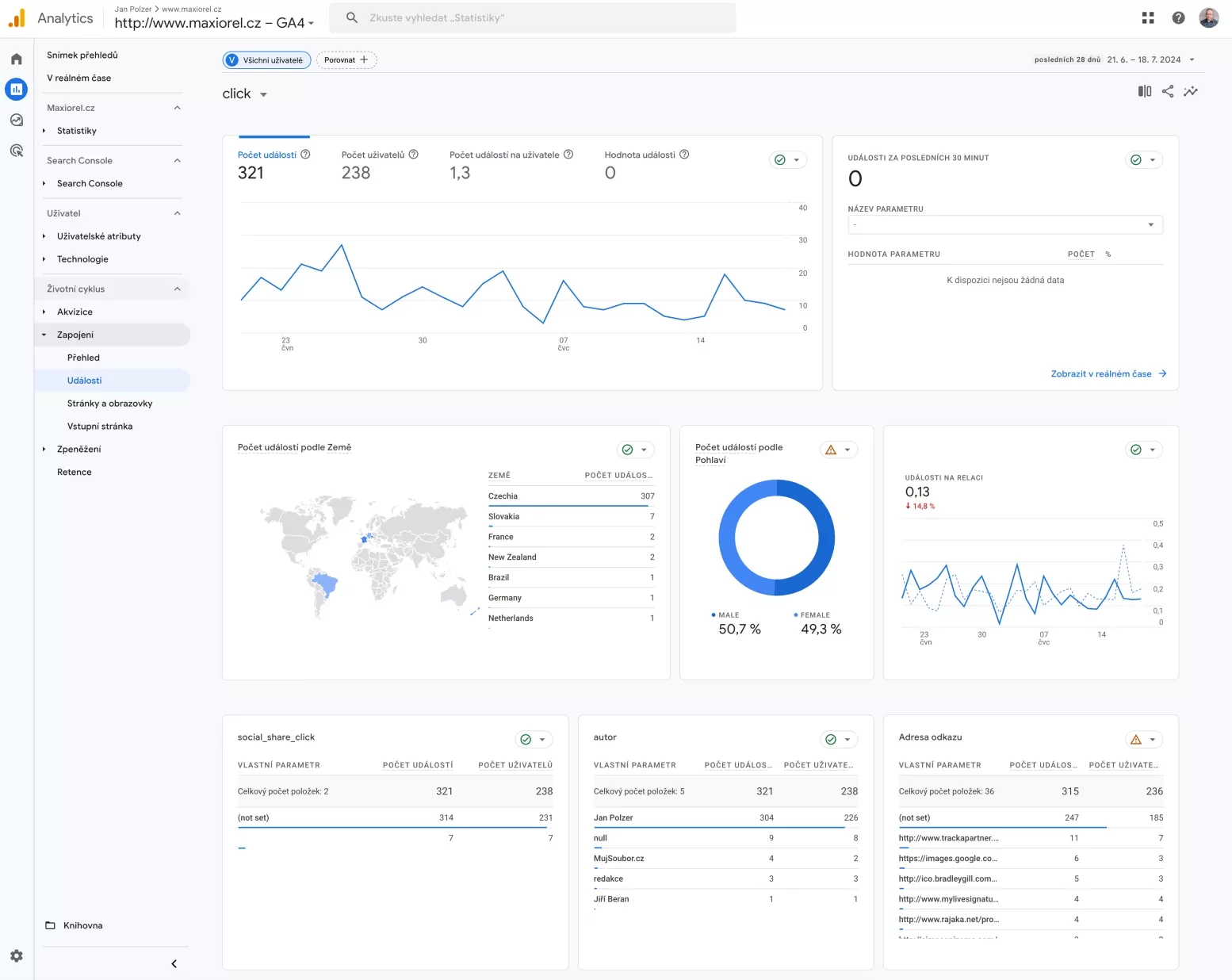The height and width of the screenshot is (980, 1232).
Task: Click http://www.trackapartner row in Adresa odkazu
Action: 1031,838
